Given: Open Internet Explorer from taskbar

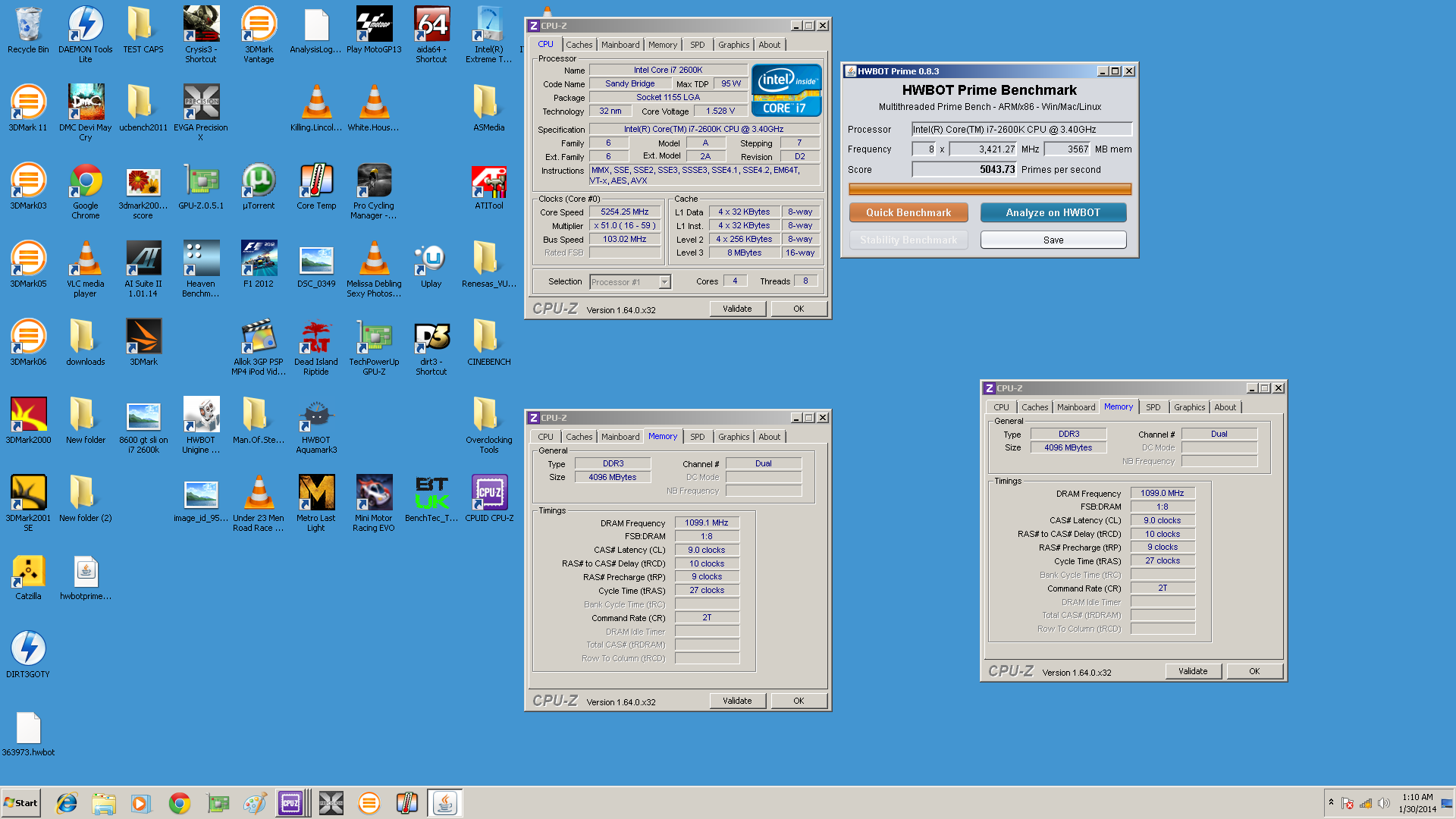Looking at the screenshot, I should [67, 803].
